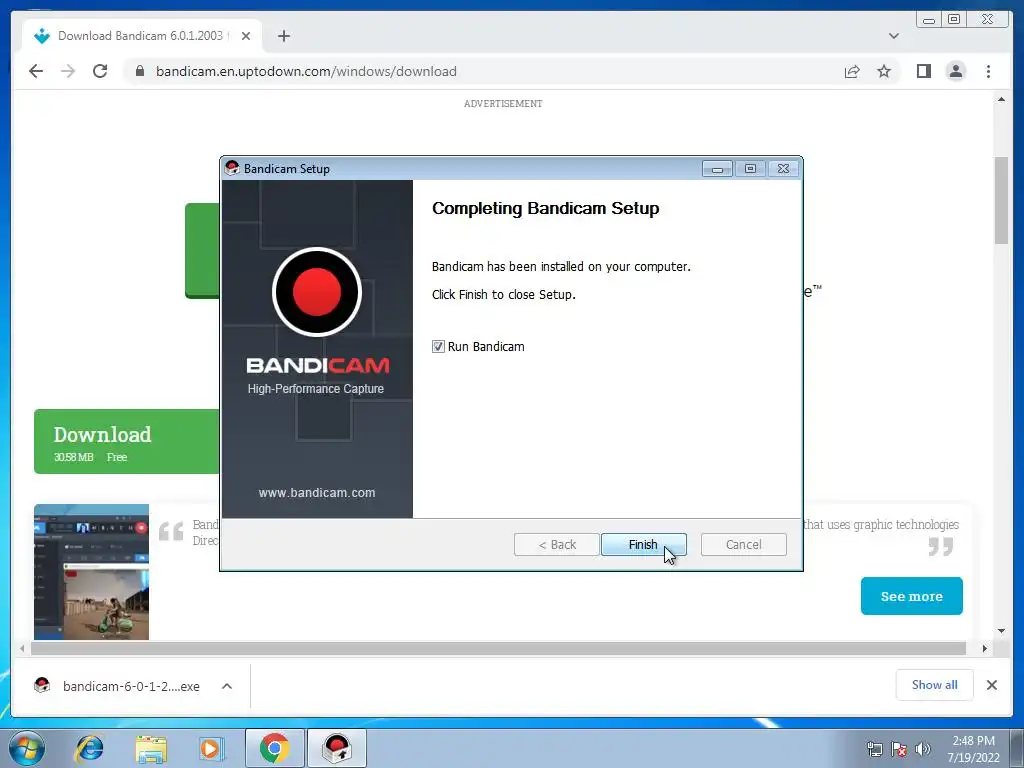Screen dimensions: 1024x768
Task: Click Chrome's forward arrow
Action: [x=68, y=71]
